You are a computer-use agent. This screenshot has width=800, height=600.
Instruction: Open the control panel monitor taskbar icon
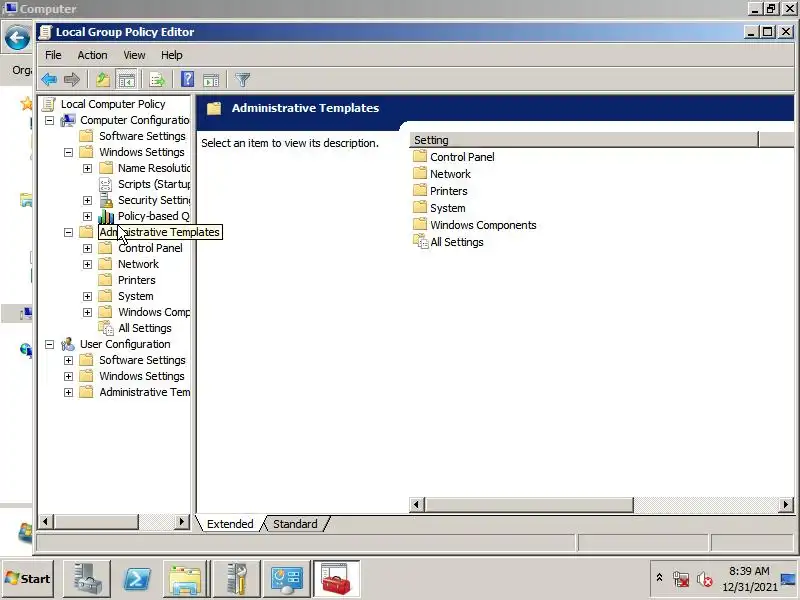(x=286, y=579)
